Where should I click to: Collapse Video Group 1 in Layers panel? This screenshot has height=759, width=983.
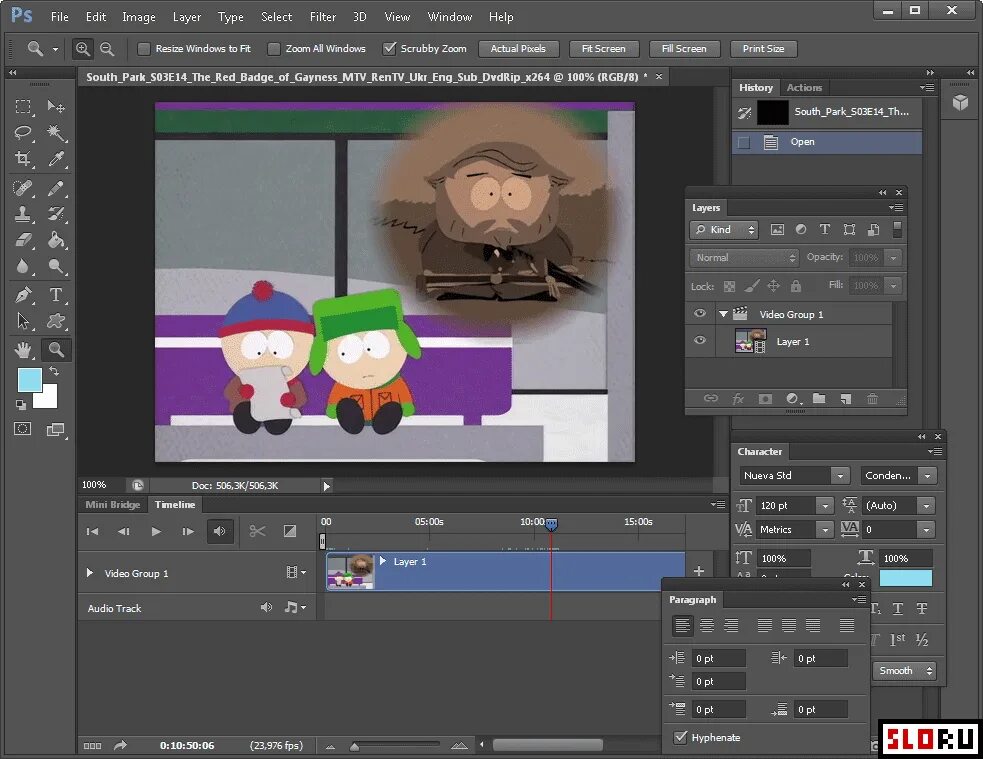(x=723, y=314)
